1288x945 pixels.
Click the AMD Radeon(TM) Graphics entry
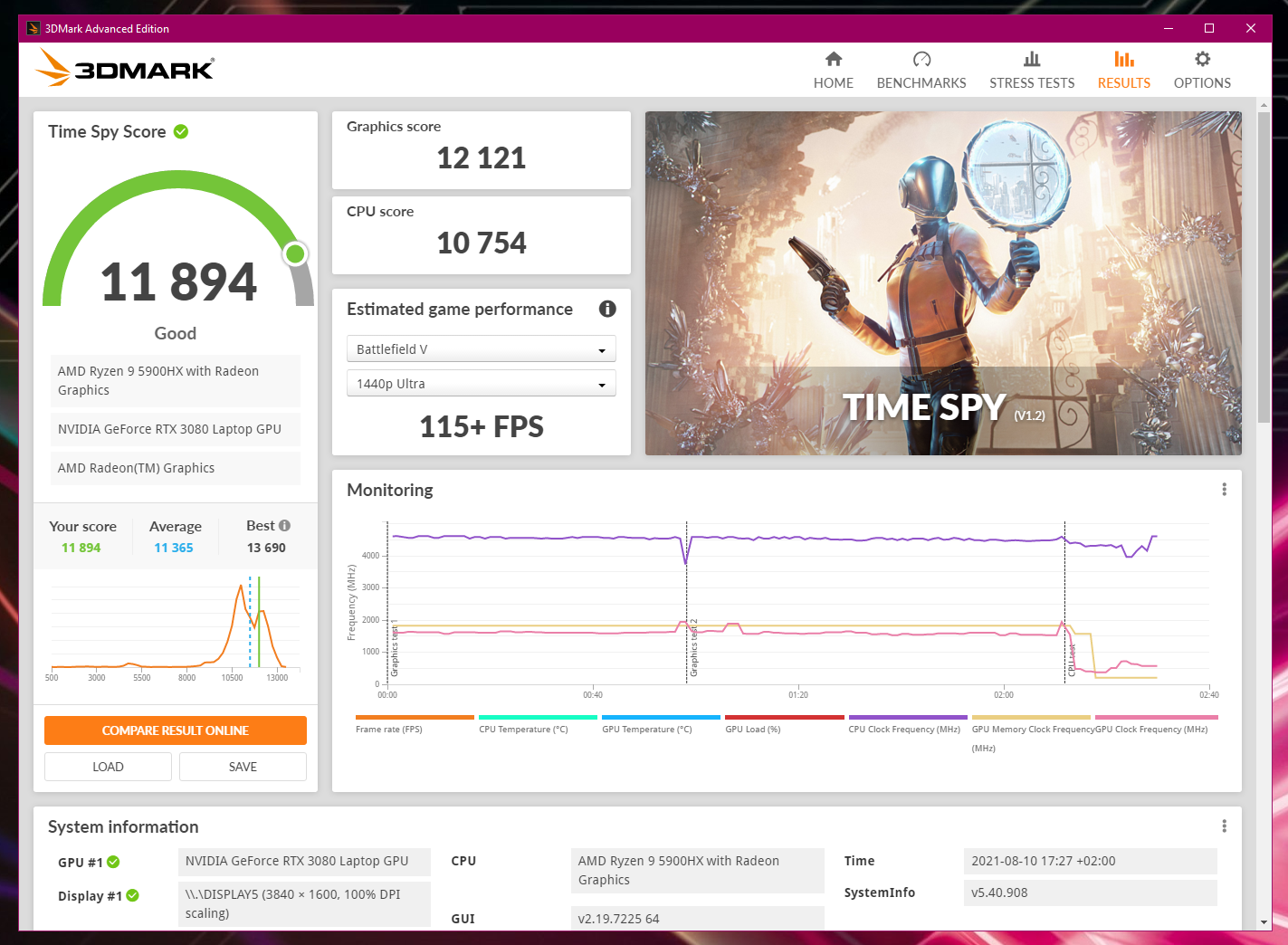(176, 468)
